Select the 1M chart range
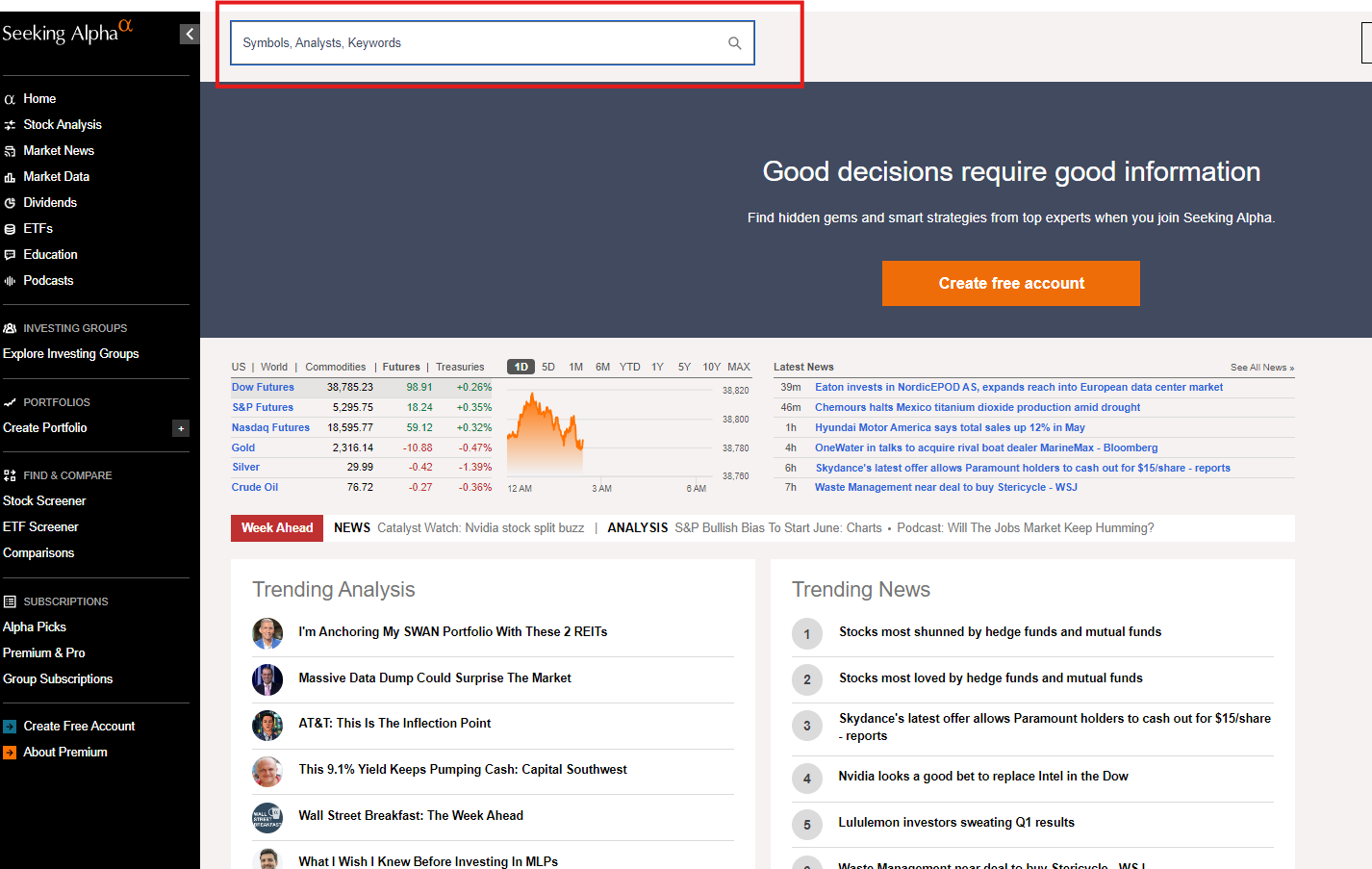The width and height of the screenshot is (1372, 869). click(576, 367)
